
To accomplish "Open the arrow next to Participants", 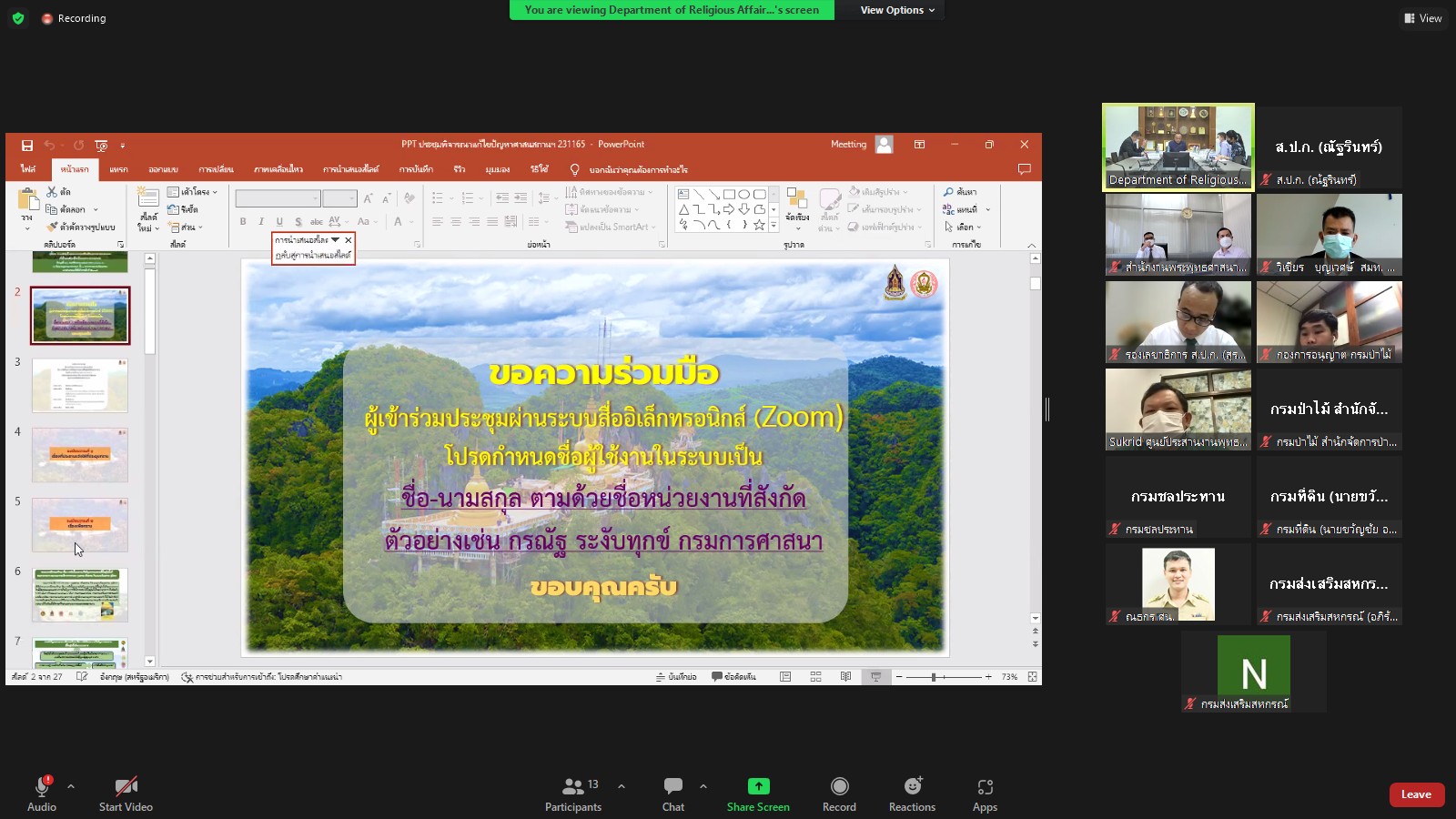I will (x=622, y=786).
